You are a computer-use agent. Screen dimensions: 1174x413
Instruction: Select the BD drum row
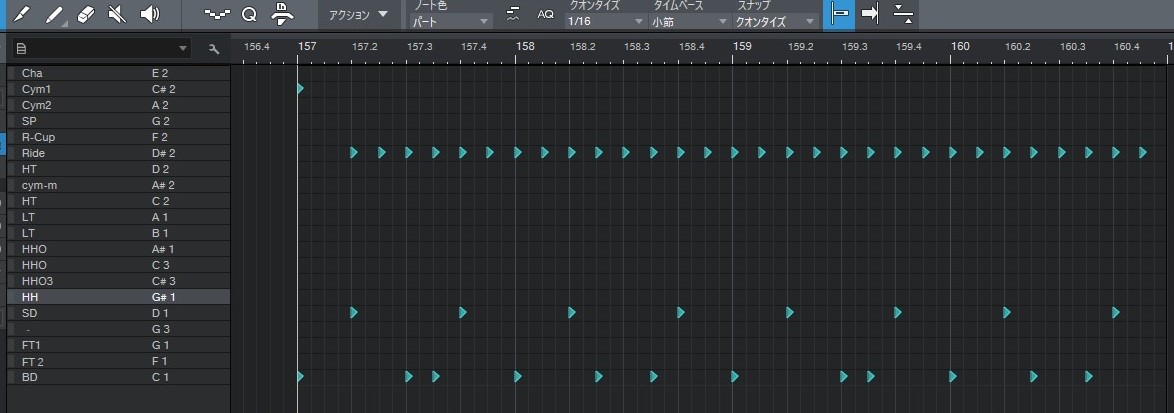(x=118, y=377)
